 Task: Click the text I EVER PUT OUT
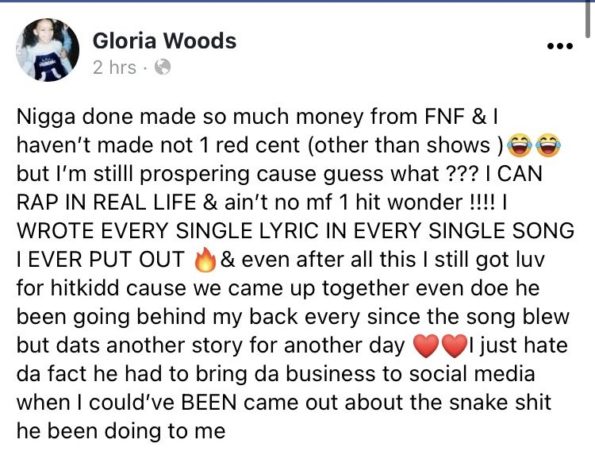click(x=100, y=260)
